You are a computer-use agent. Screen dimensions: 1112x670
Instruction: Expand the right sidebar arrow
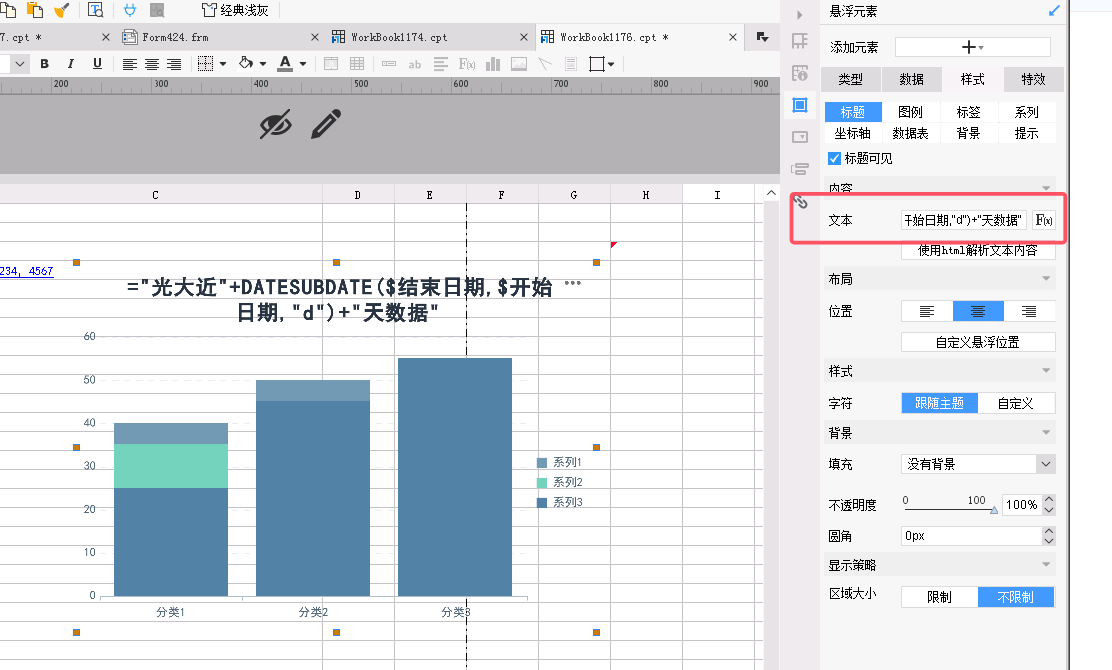(x=799, y=14)
